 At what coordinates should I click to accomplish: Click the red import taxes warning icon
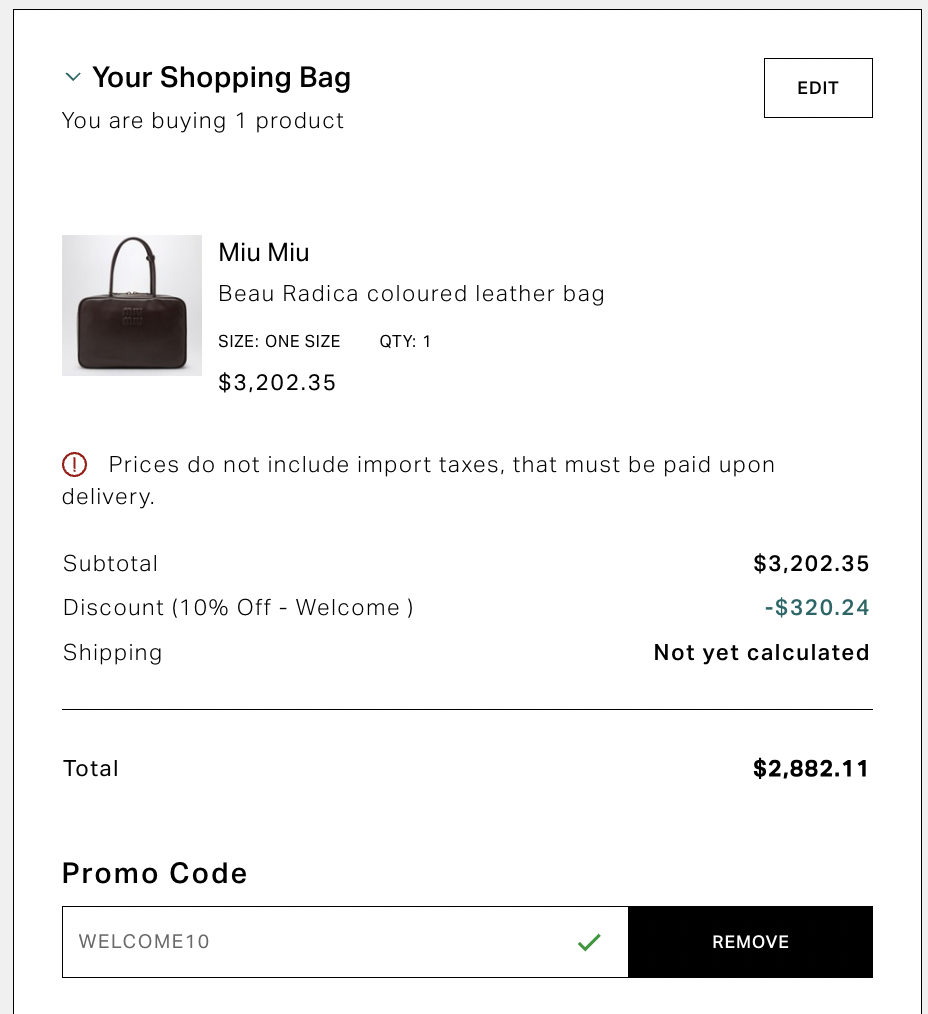pos(75,464)
